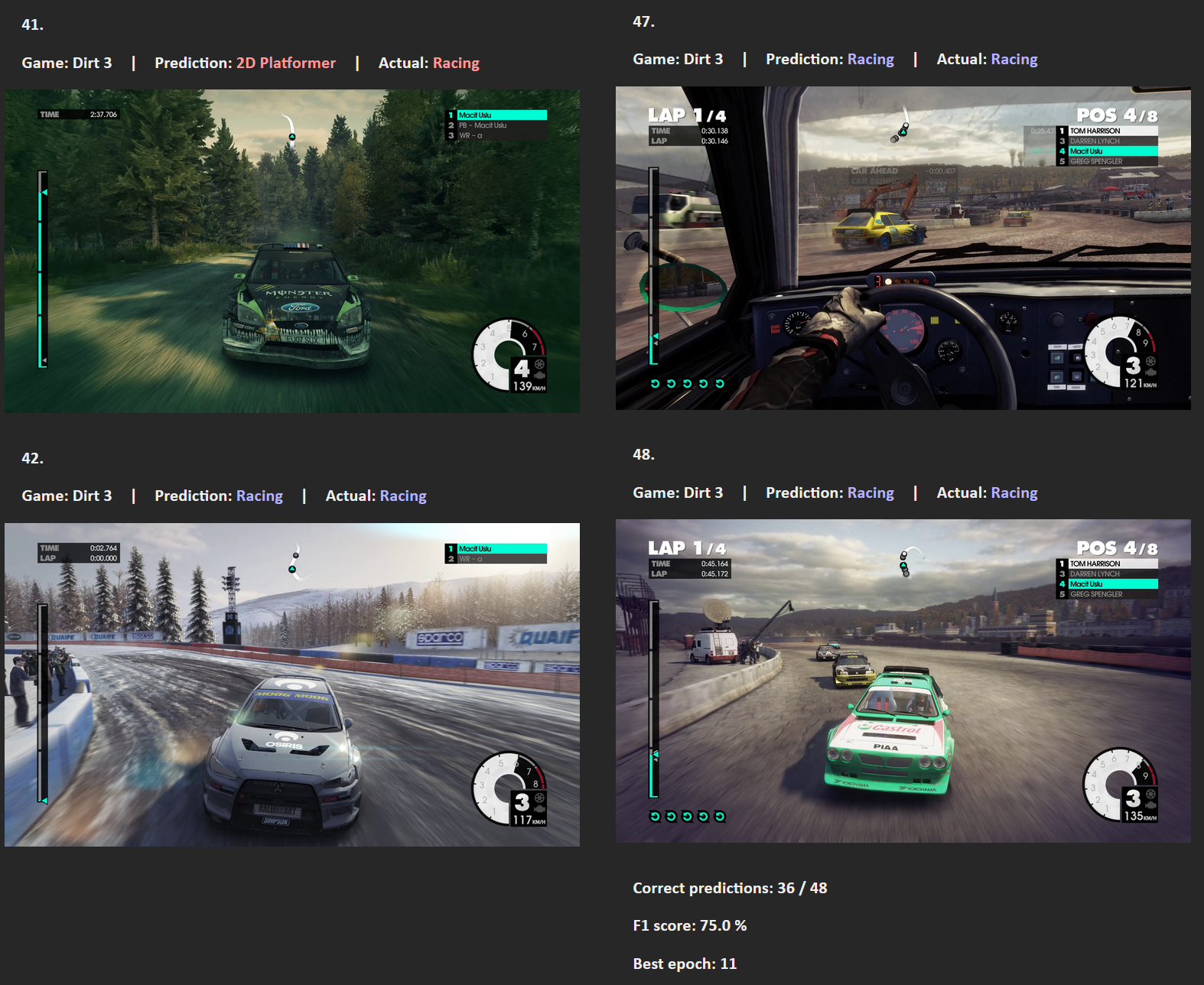This screenshot has height=985, width=1204.
Task: Click "Actual: Racing" in entry 42
Action: tap(376, 496)
